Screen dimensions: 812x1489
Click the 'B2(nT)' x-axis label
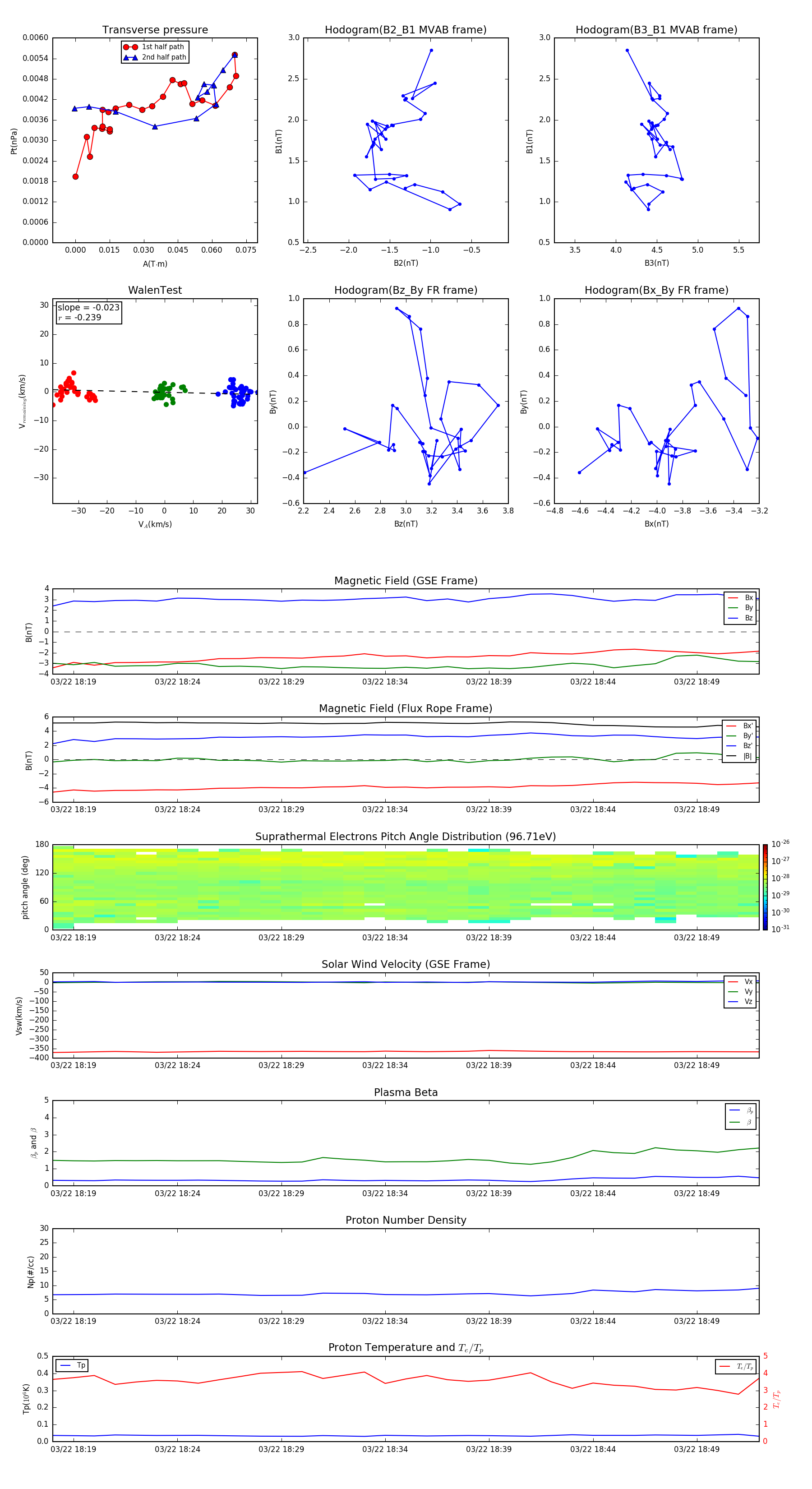click(x=406, y=263)
